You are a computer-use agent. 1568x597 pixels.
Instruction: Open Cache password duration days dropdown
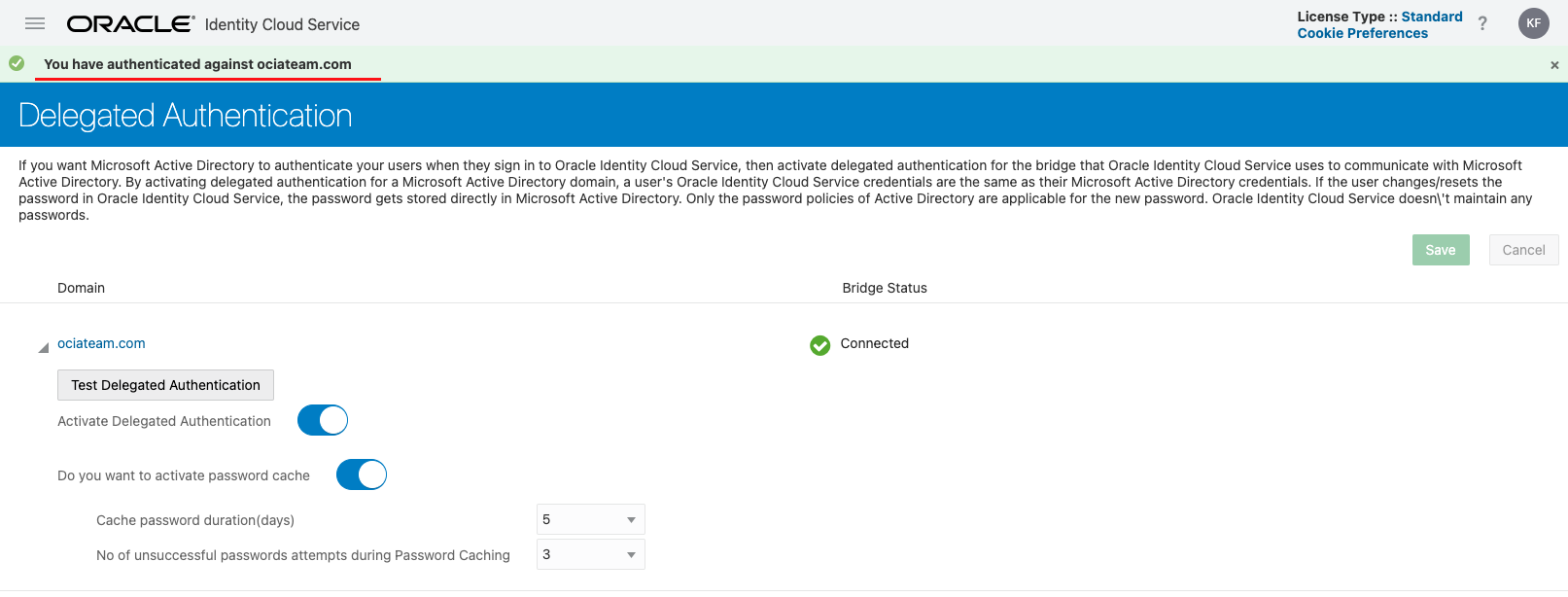[591, 519]
